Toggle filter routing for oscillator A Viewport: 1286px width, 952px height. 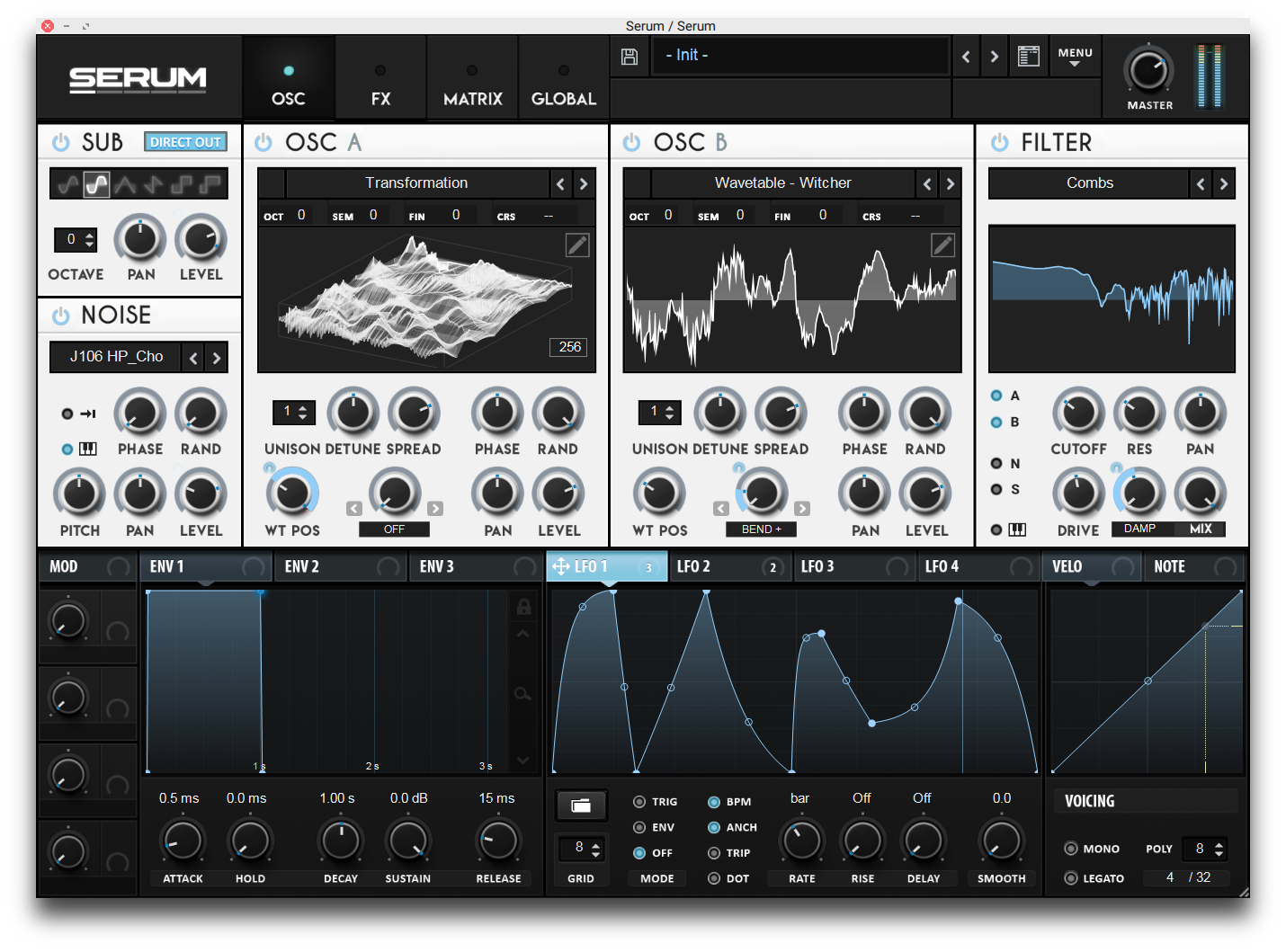coord(996,396)
